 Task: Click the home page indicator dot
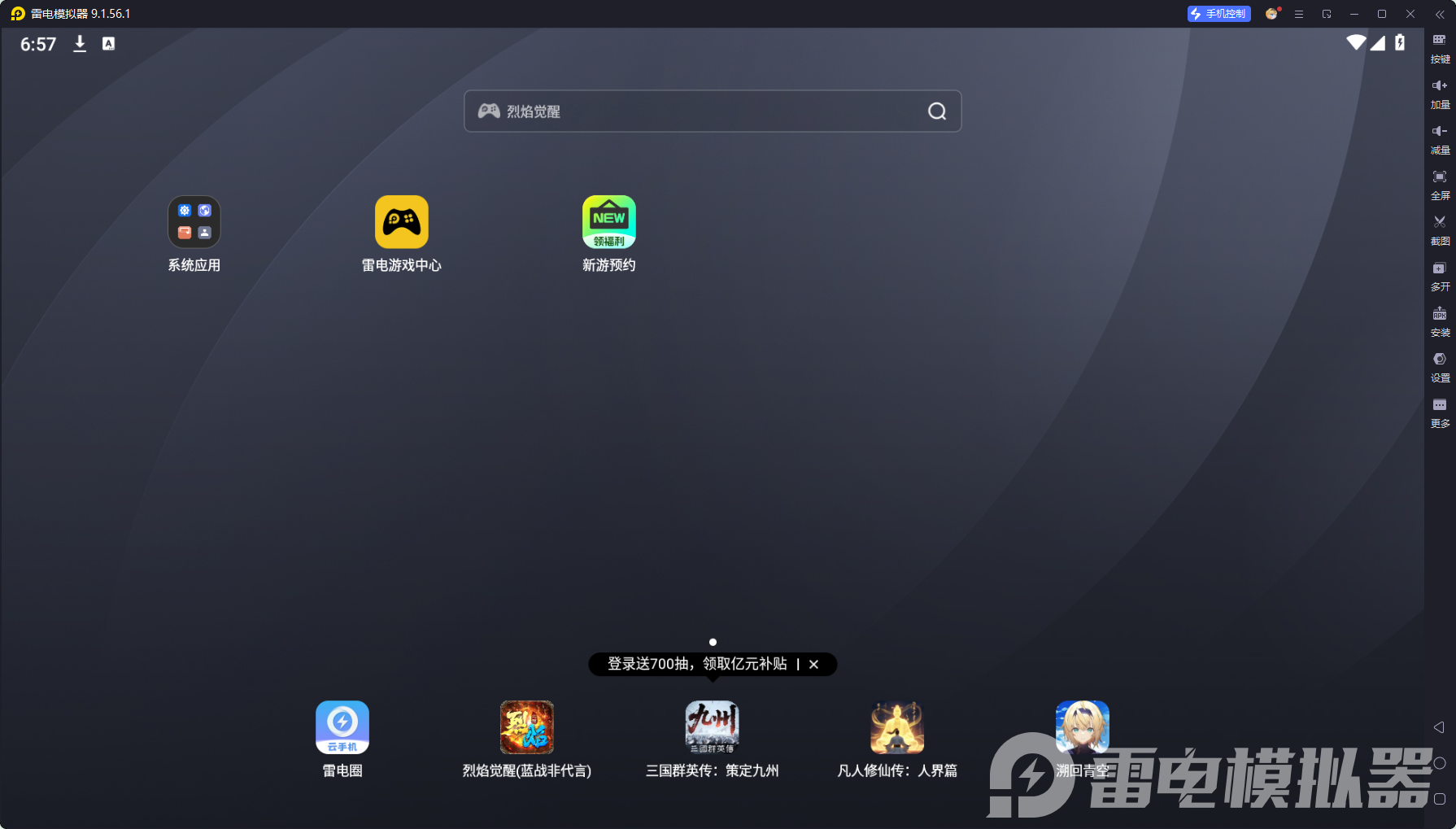click(x=713, y=642)
